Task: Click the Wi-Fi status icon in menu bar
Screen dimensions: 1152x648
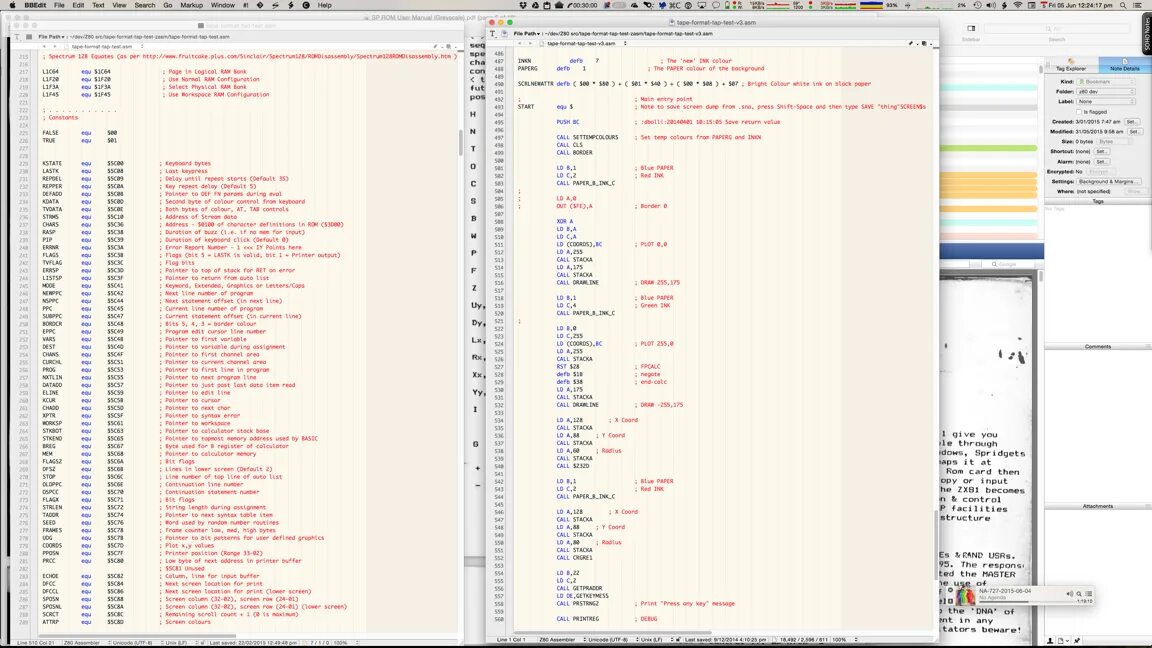Action: pyautogui.click(x=1018, y=5)
